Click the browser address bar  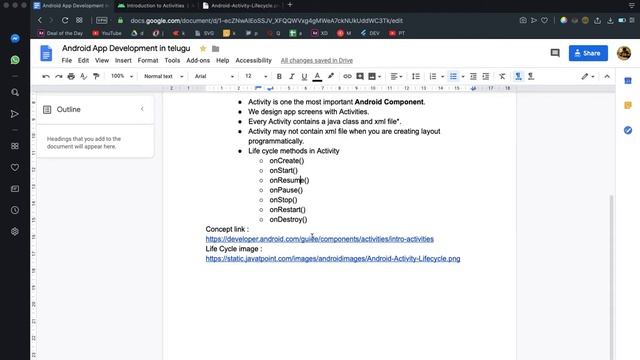266,20
